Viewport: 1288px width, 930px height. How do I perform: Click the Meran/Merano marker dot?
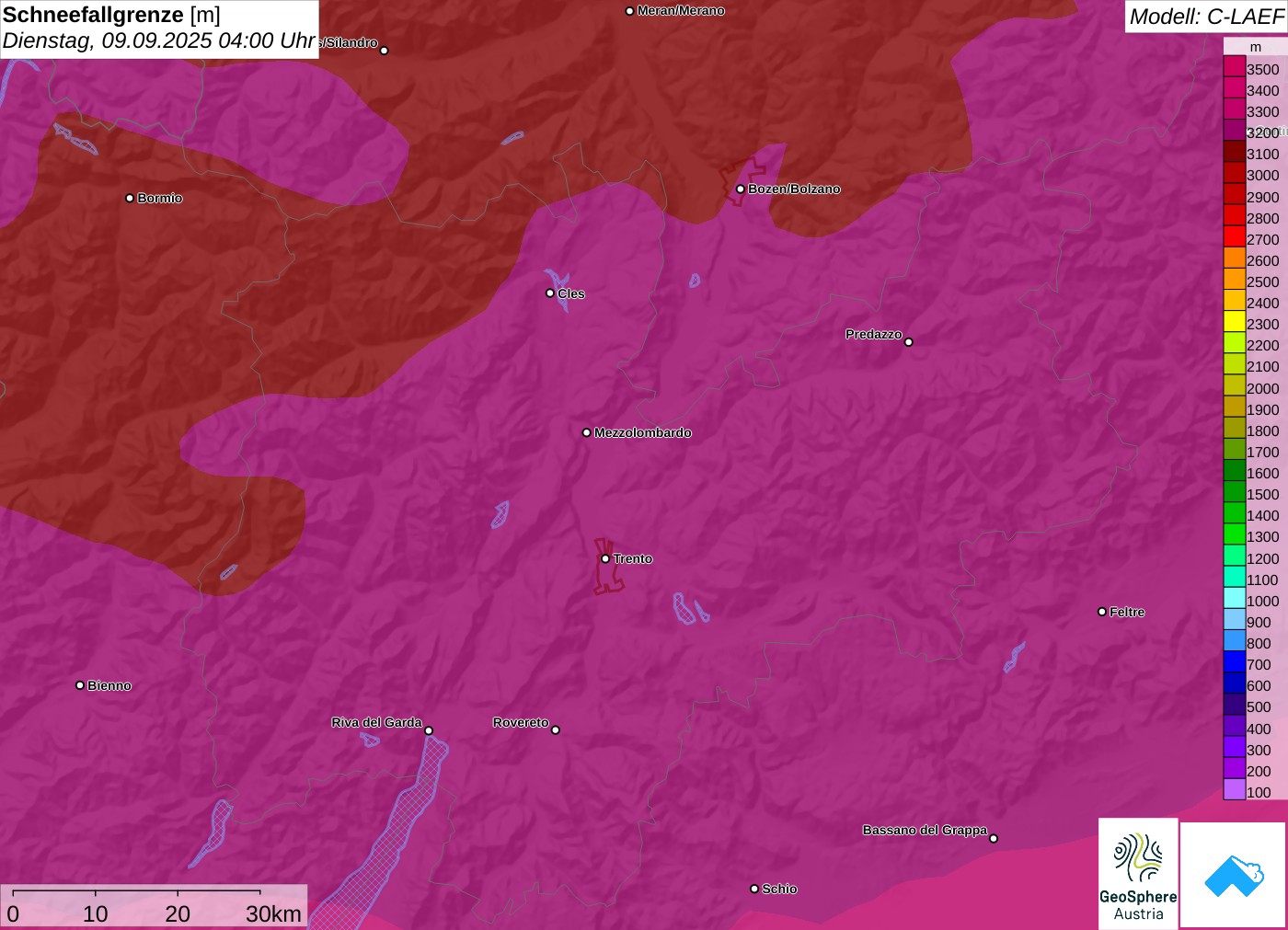tap(629, 11)
